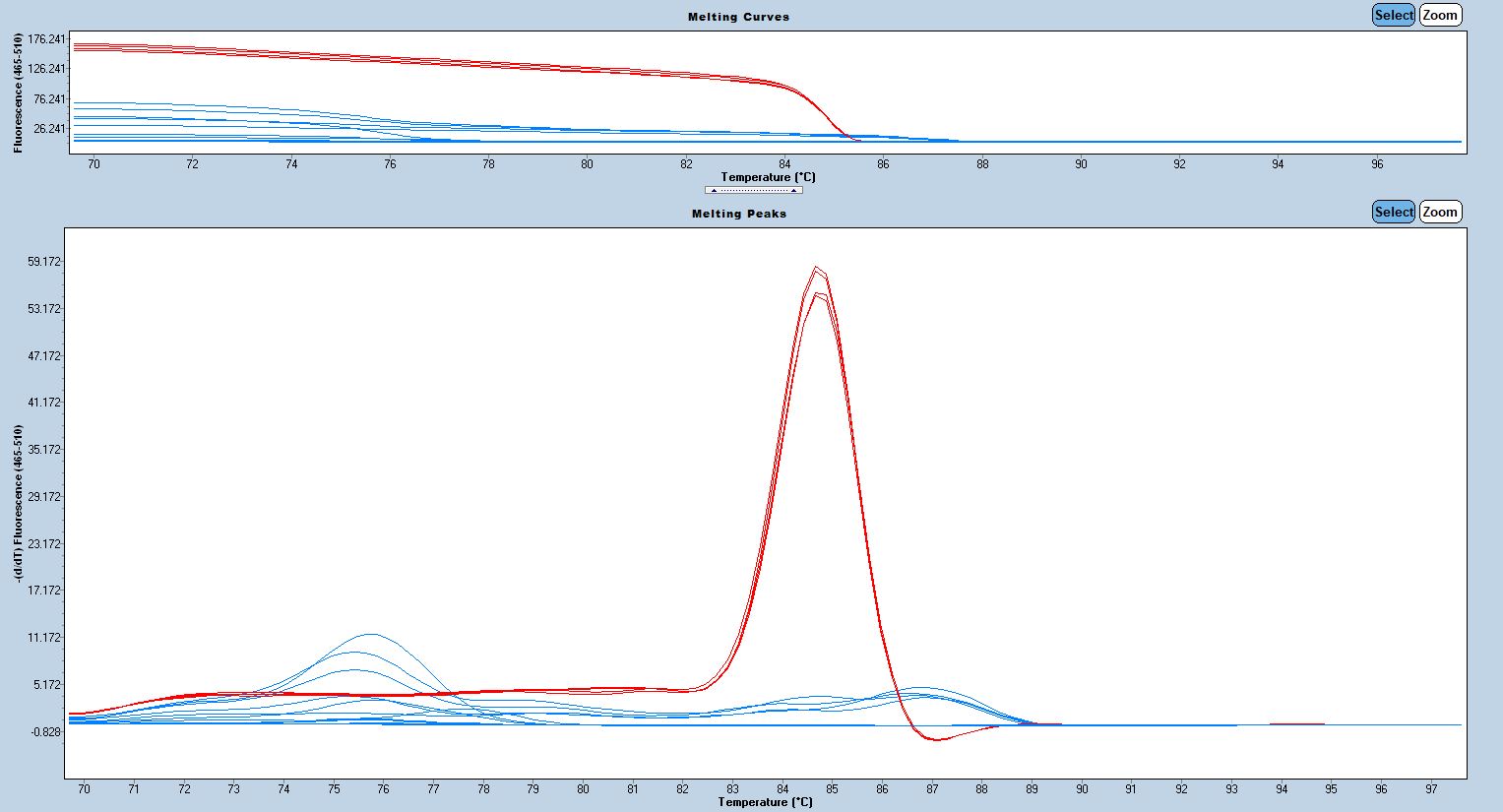Click -(d/dT) Fluorescence y-axis label

[18, 503]
